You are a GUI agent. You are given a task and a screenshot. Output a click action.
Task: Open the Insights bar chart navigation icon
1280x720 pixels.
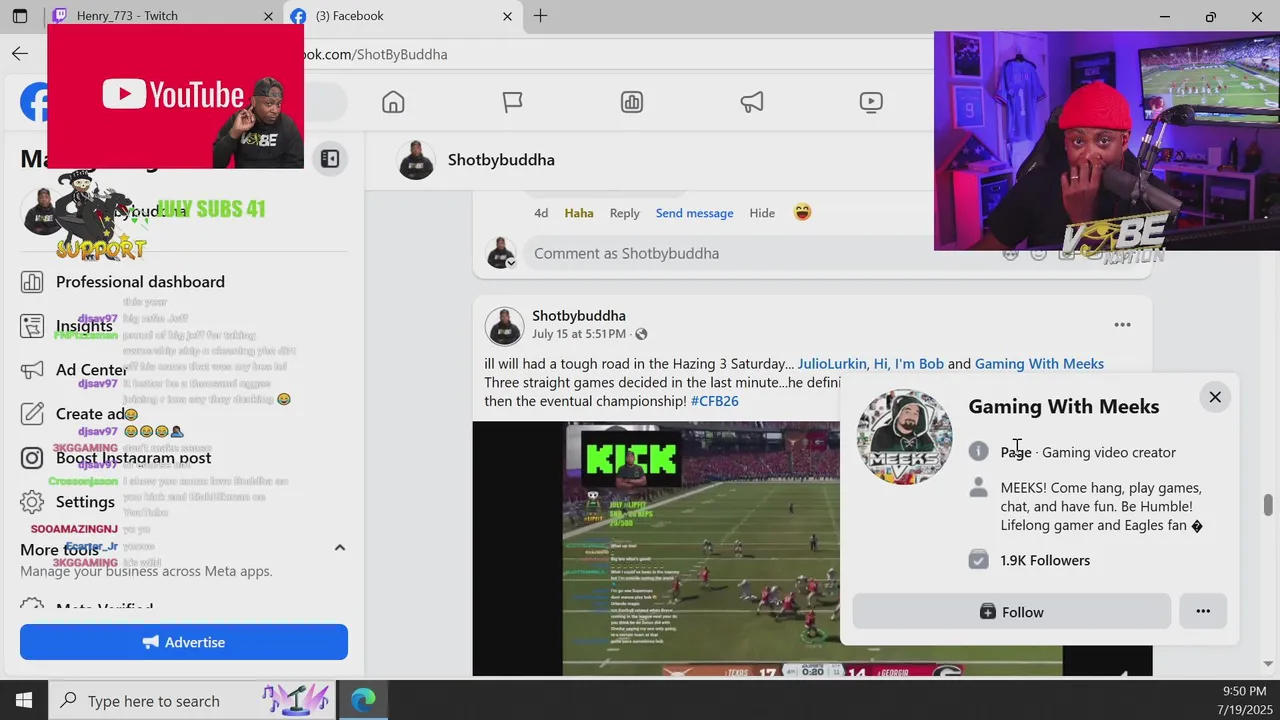click(x=631, y=102)
